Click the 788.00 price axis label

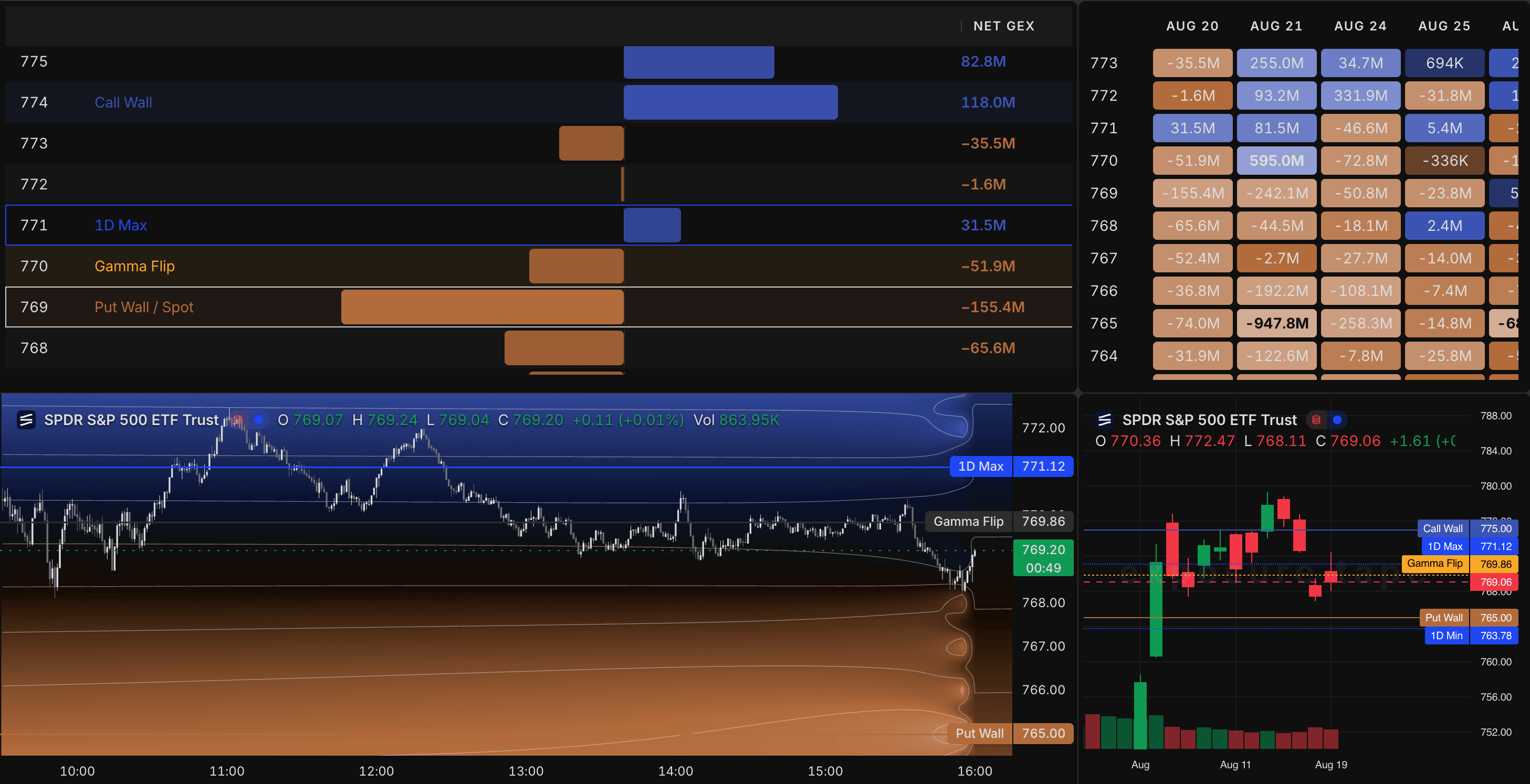coord(1495,416)
